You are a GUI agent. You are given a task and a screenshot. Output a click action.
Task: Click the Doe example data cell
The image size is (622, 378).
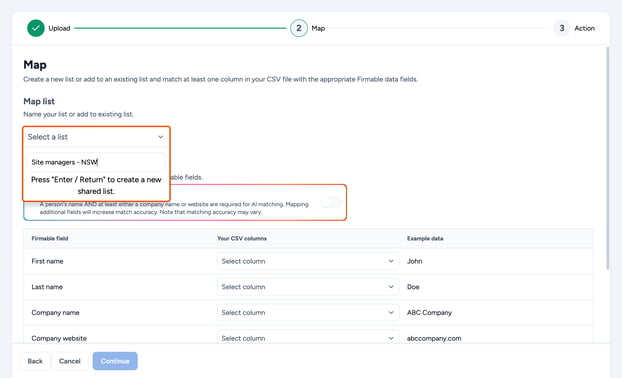413,287
